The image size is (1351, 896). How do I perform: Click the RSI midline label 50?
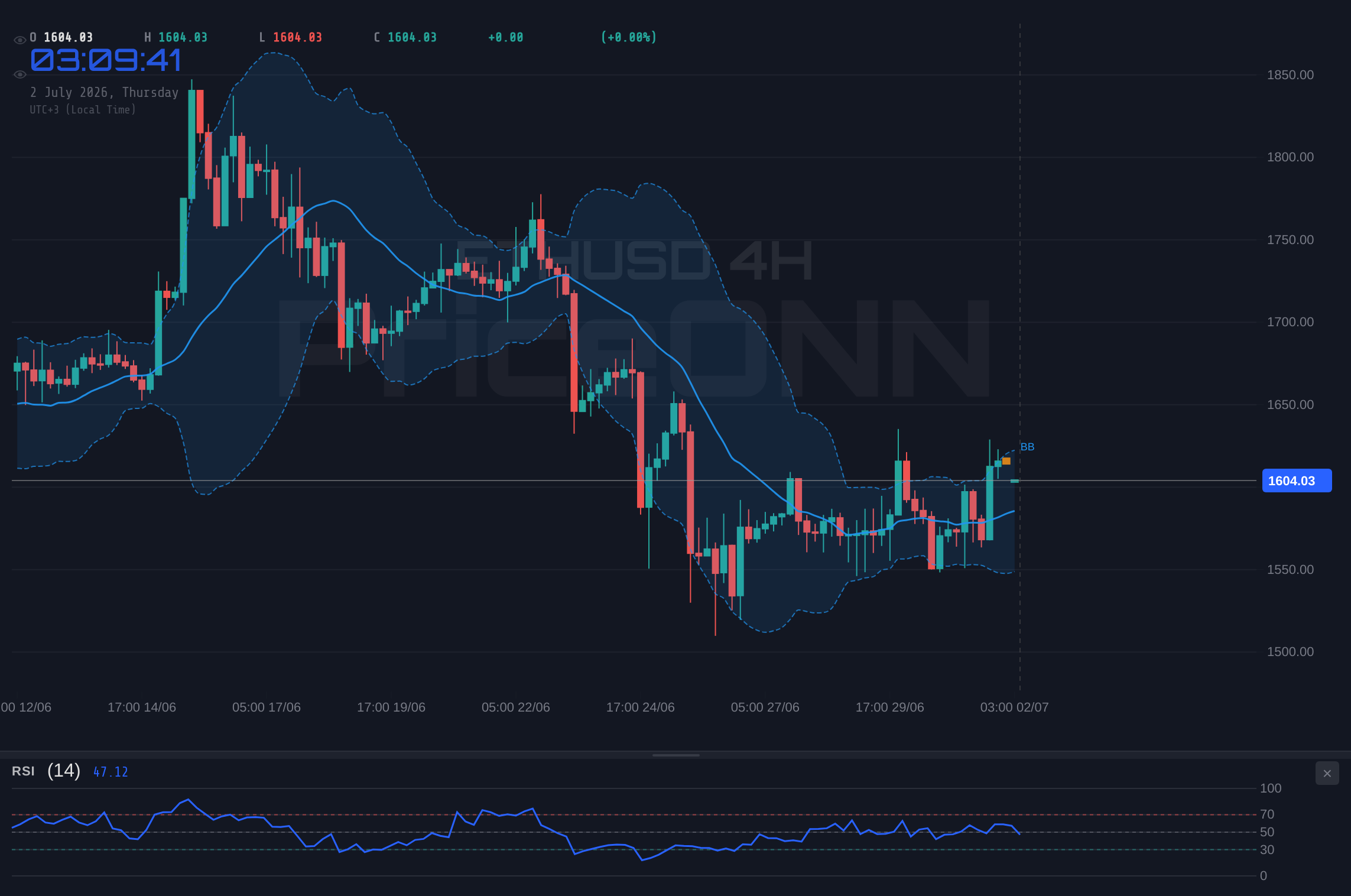[1267, 832]
